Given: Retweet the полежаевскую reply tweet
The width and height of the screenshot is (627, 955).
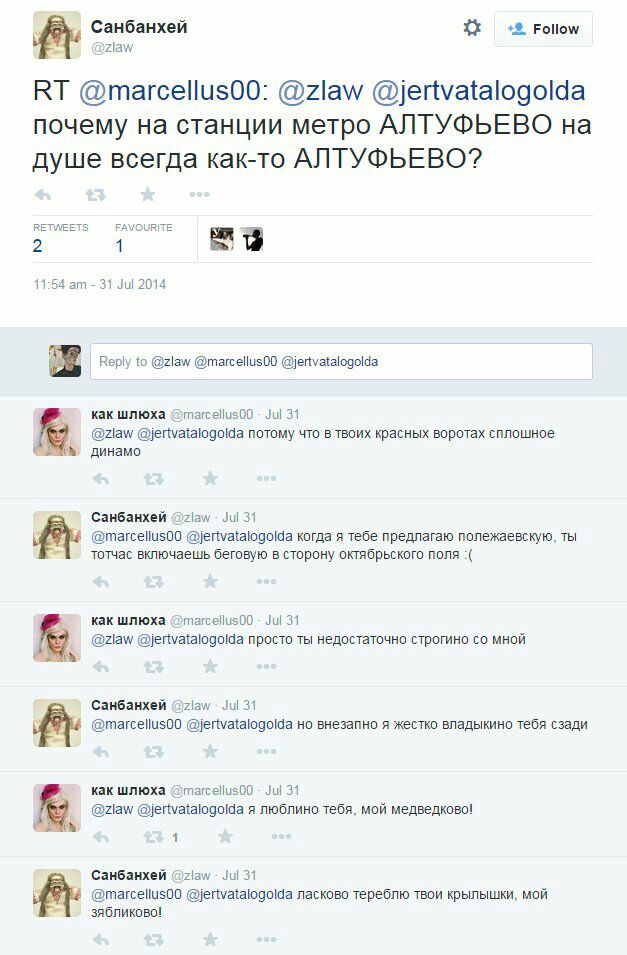Looking at the screenshot, I should point(154,582).
